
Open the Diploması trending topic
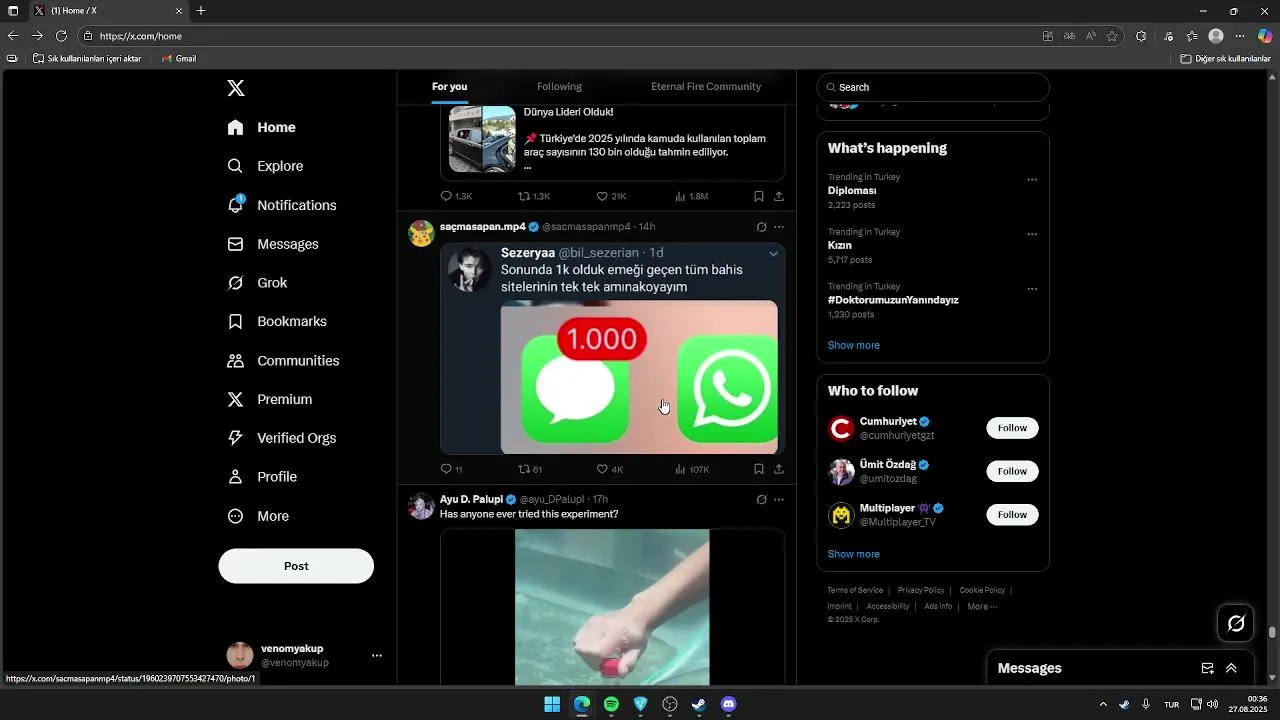tap(852, 190)
